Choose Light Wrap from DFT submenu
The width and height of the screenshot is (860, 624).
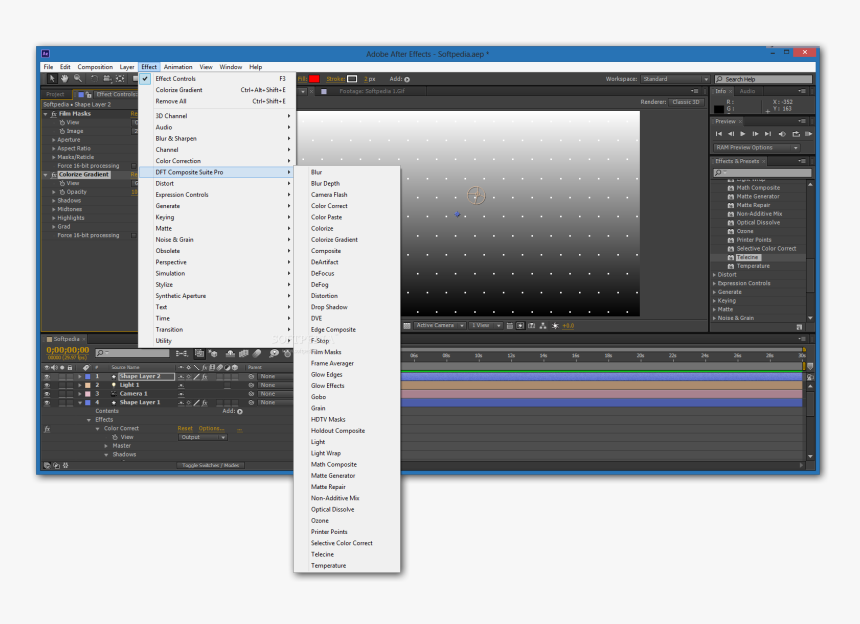(x=326, y=453)
